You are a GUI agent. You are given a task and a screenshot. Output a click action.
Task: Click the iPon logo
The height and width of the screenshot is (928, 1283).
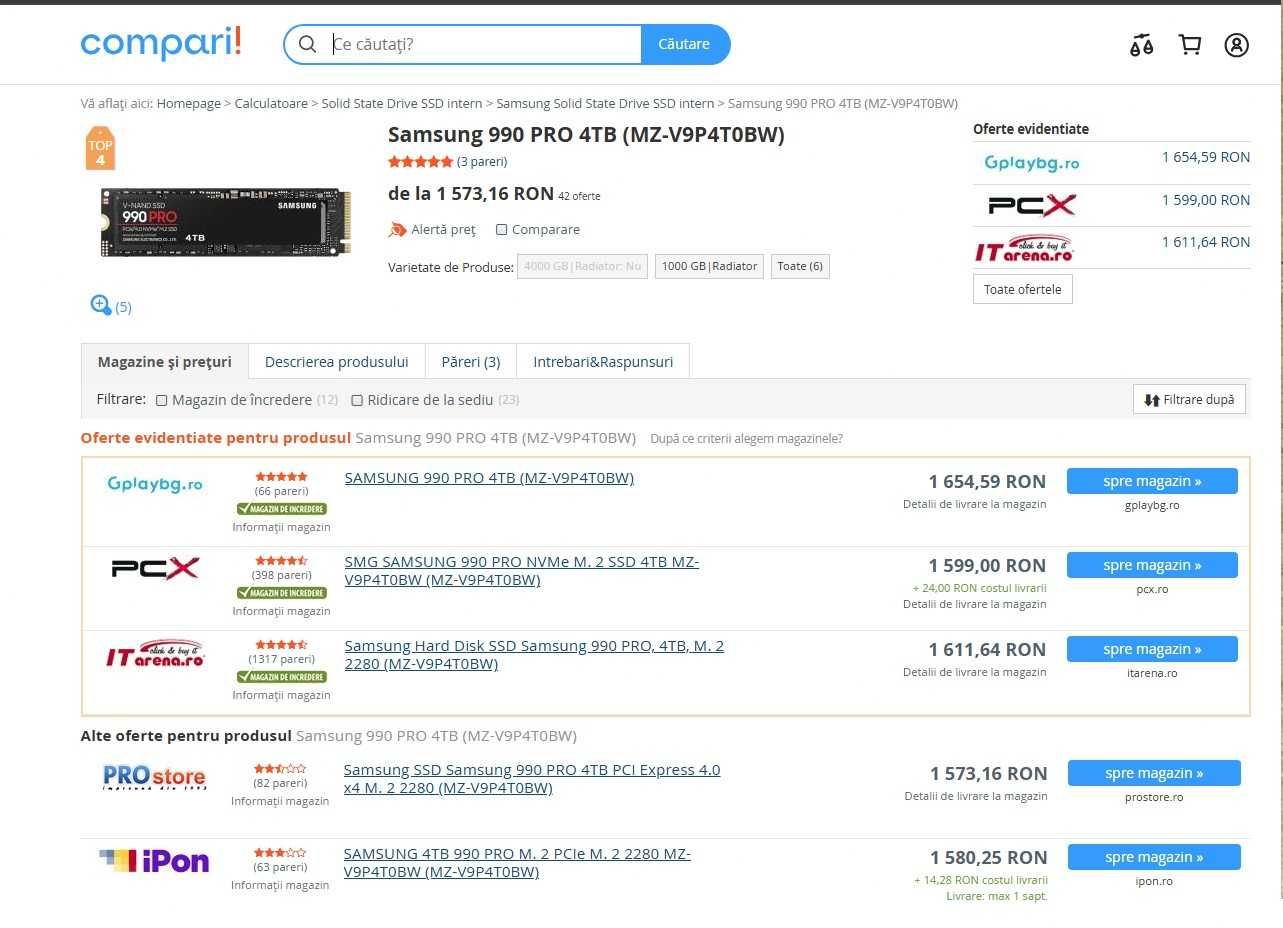click(x=154, y=860)
